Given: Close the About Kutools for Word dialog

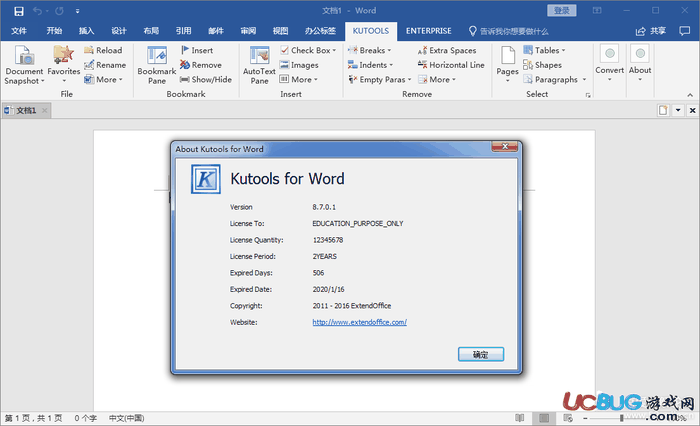Looking at the screenshot, I should click(504, 146).
